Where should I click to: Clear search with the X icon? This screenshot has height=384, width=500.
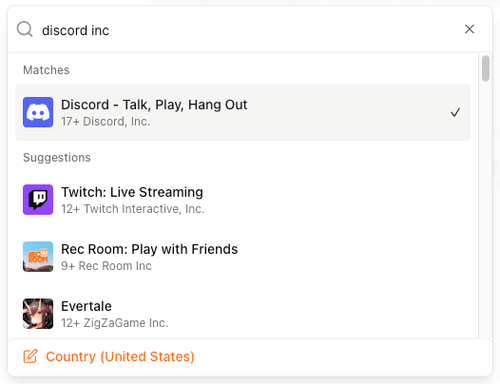click(x=469, y=29)
